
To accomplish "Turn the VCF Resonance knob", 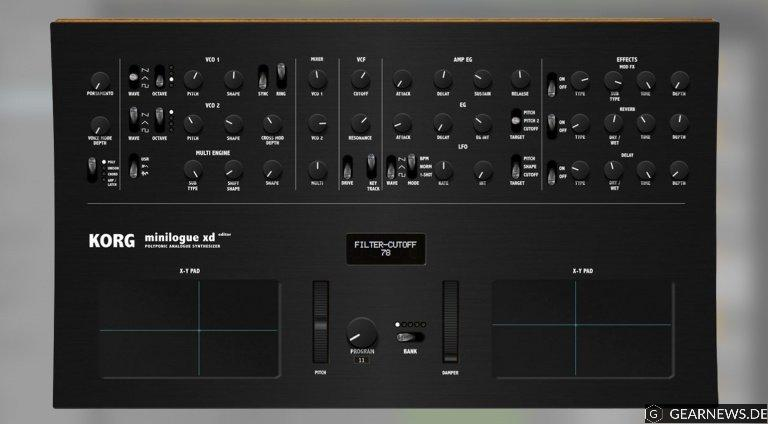I will click(x=360, y=124).
